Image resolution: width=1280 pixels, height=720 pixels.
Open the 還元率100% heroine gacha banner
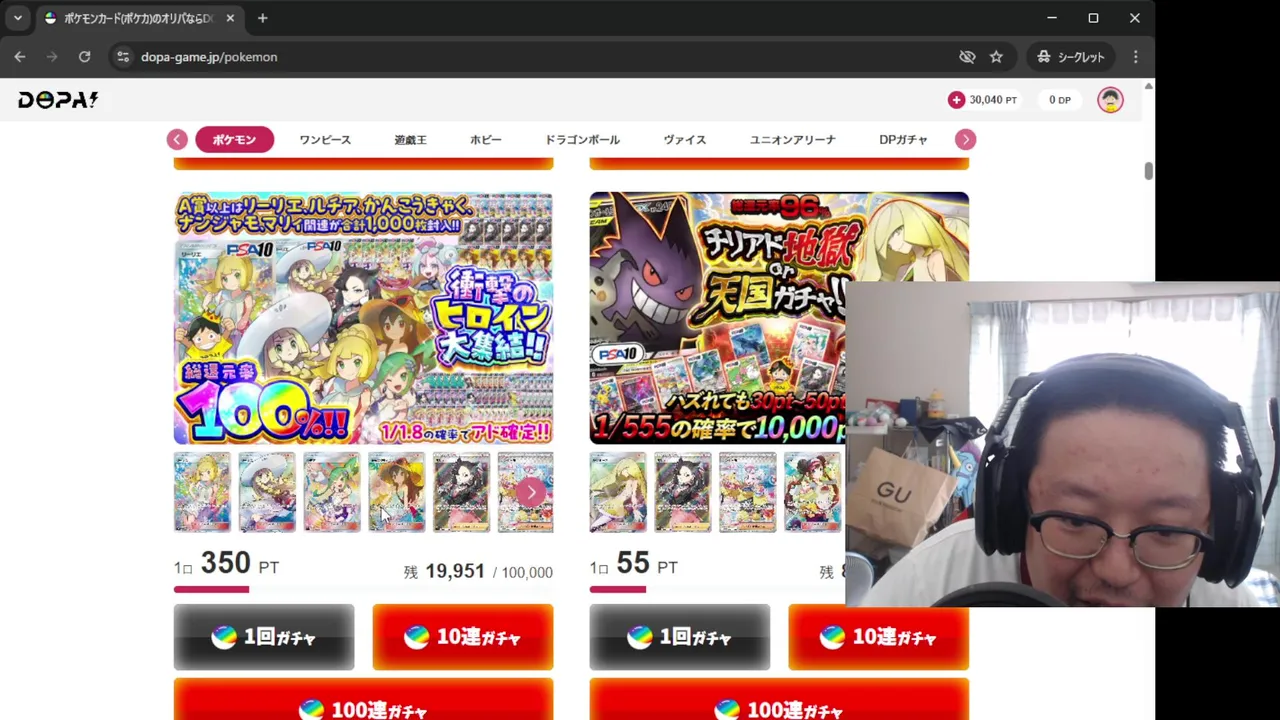tap(363, 318)
